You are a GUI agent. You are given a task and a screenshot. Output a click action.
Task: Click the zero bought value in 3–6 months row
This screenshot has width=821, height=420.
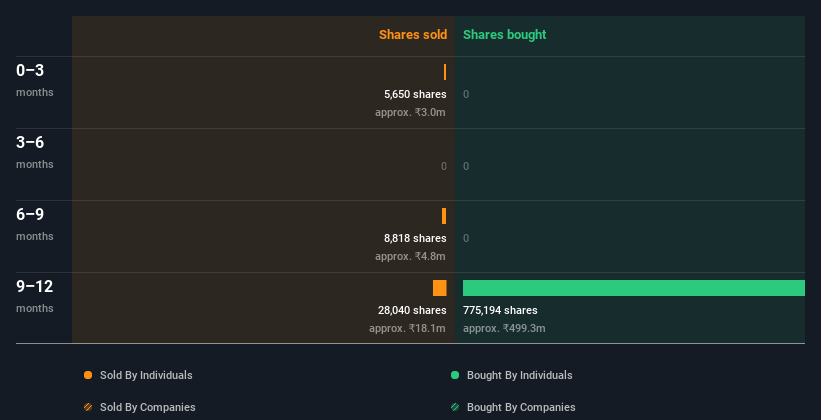(466, 167)
